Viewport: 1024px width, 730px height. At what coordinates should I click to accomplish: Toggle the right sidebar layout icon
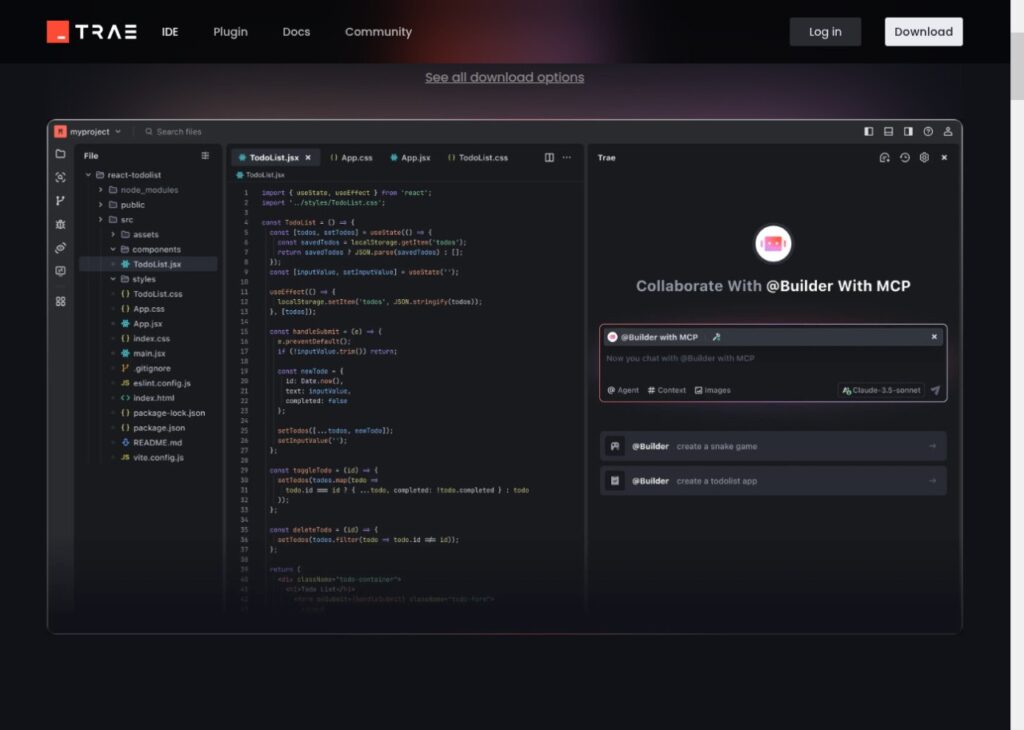coord(908,131)
